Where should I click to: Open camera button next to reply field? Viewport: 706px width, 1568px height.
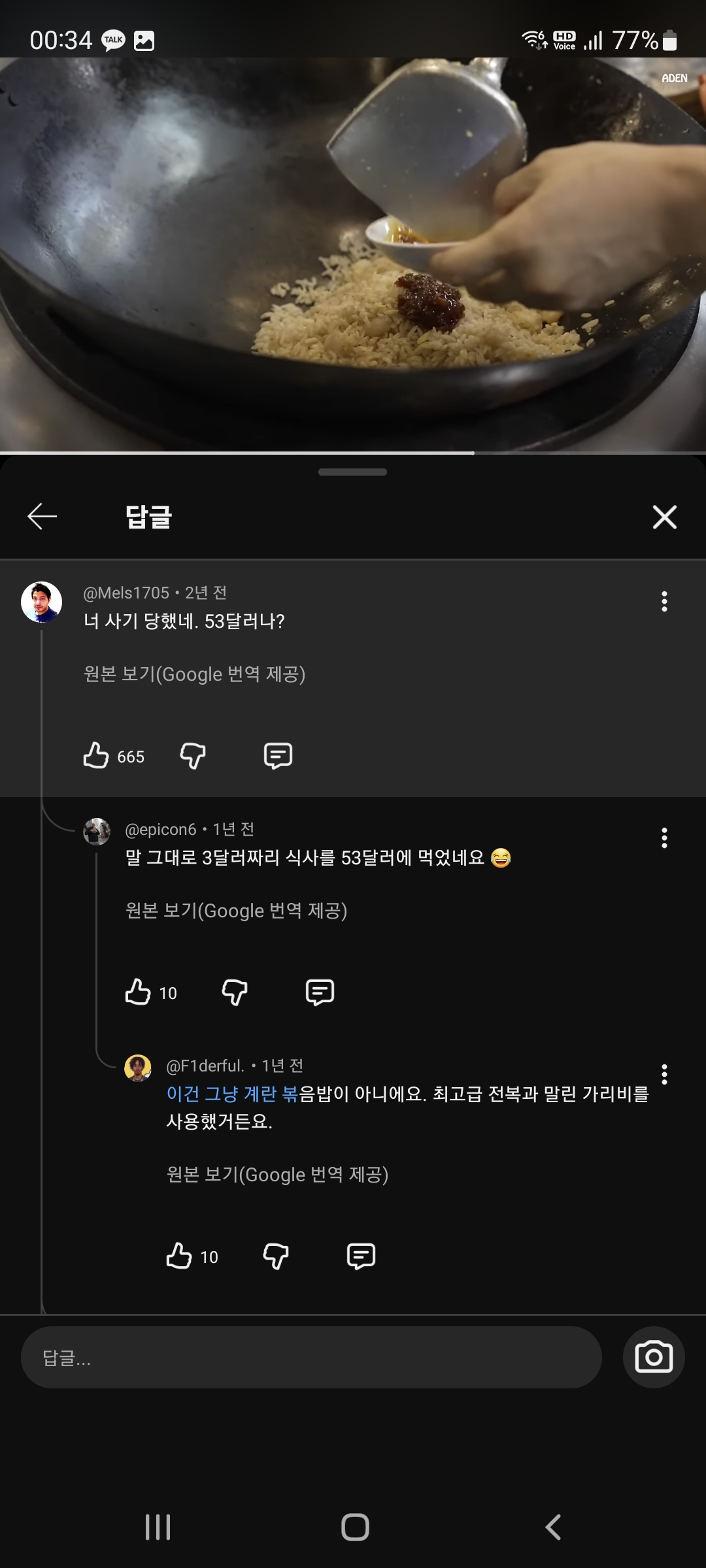click(x=654, y=1358)
